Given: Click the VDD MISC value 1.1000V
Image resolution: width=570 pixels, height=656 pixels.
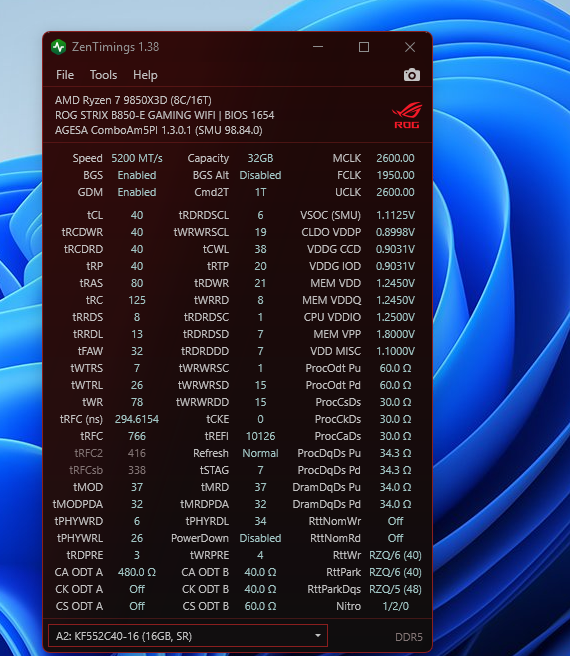Looking at the screenshot, I should [395, 351].
